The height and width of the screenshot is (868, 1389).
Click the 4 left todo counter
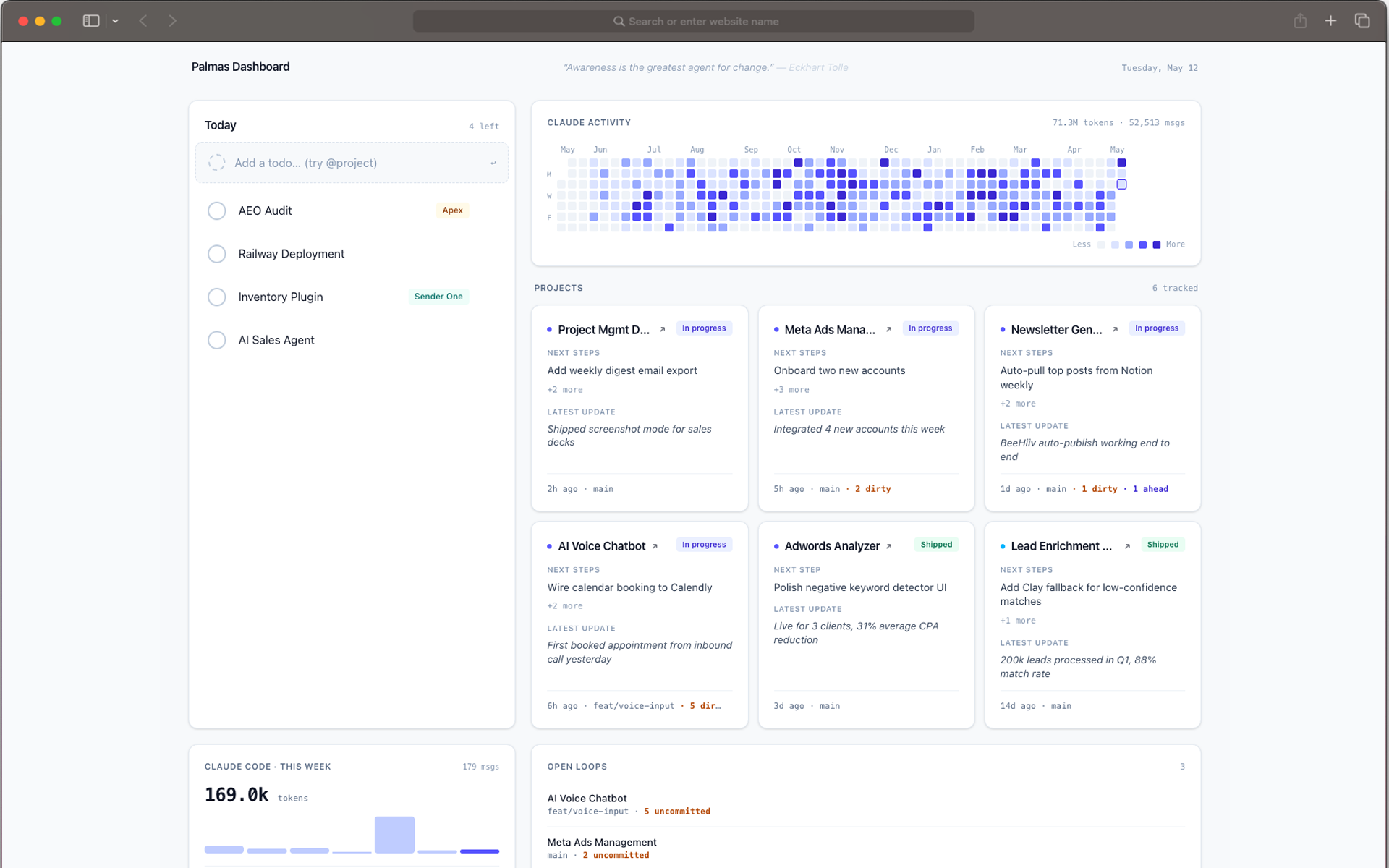coord(484,127)
